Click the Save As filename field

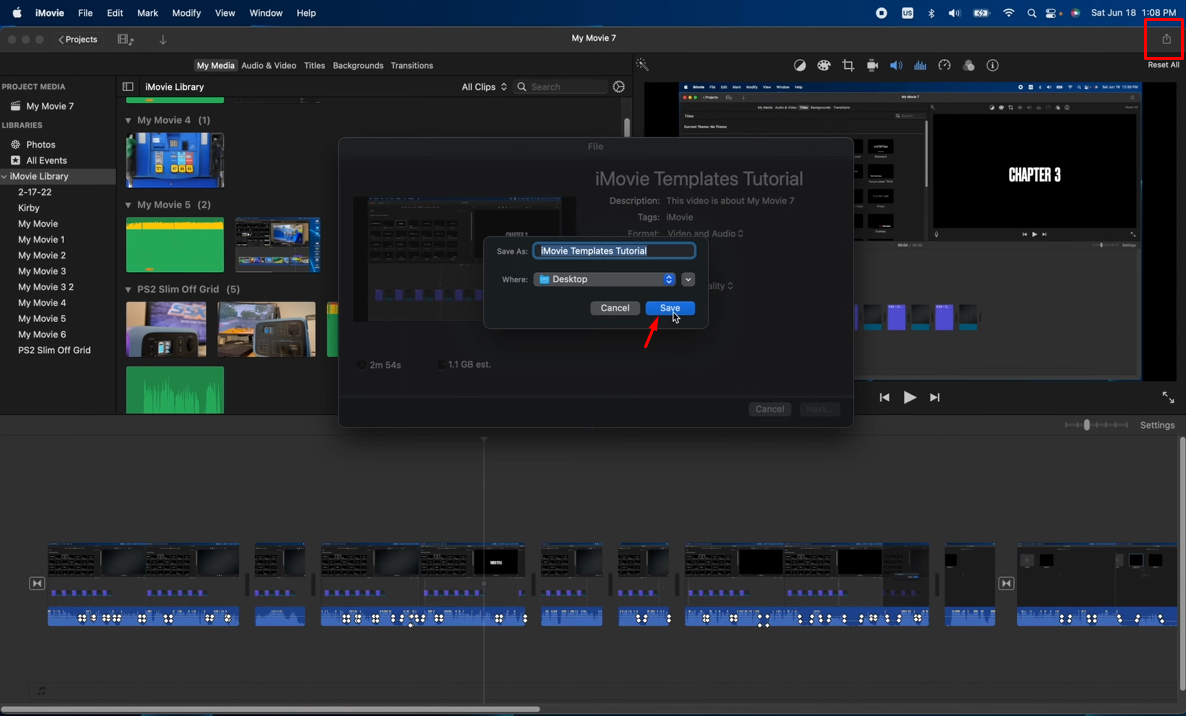click(614, 251)
